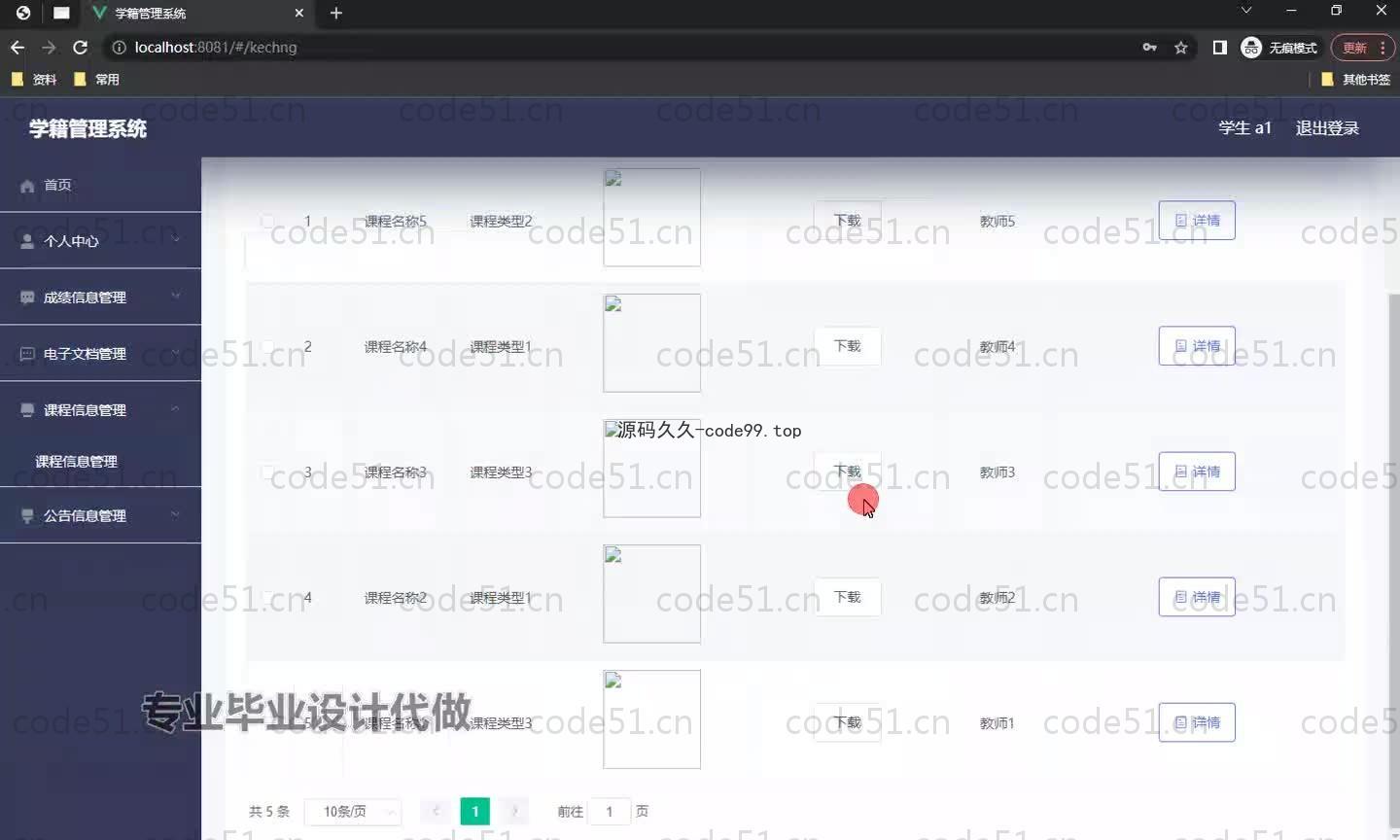Expand the 公告信息管理 menu
The width and height of the screenshot is (1400, 840).
(x=100, y=516)
